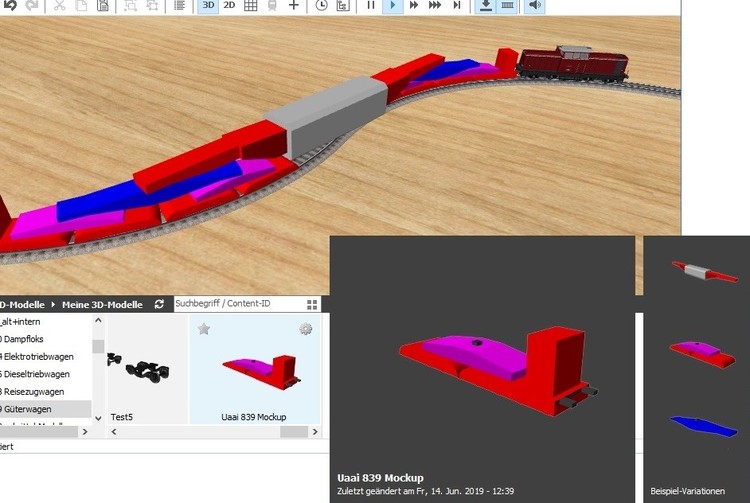Click gear icon on Uaai 839 Mockup
The image size is (750, 503).
pyautogui.click(x=305, y=329)
